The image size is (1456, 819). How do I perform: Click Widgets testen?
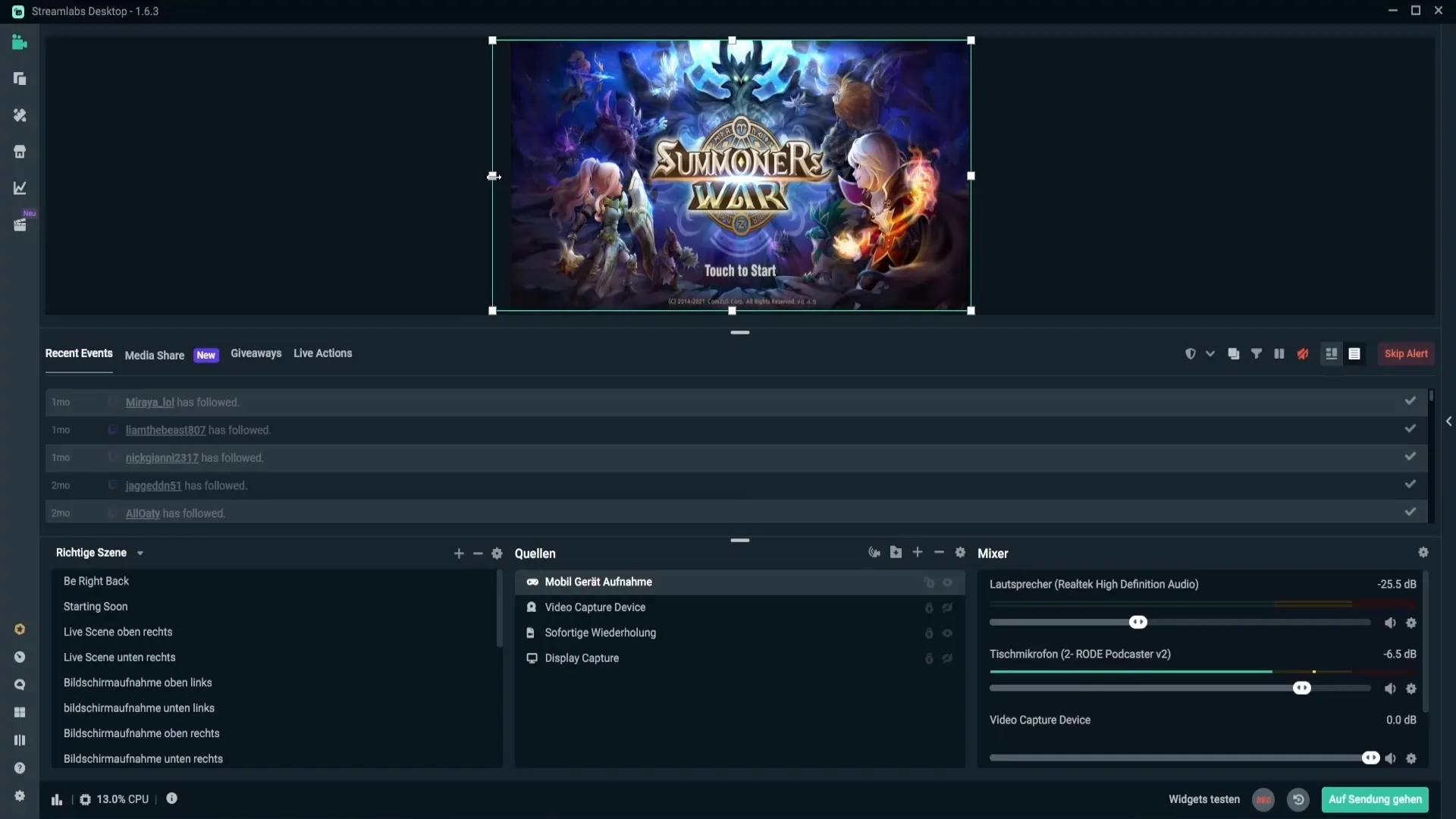[x=1204, y=799]
